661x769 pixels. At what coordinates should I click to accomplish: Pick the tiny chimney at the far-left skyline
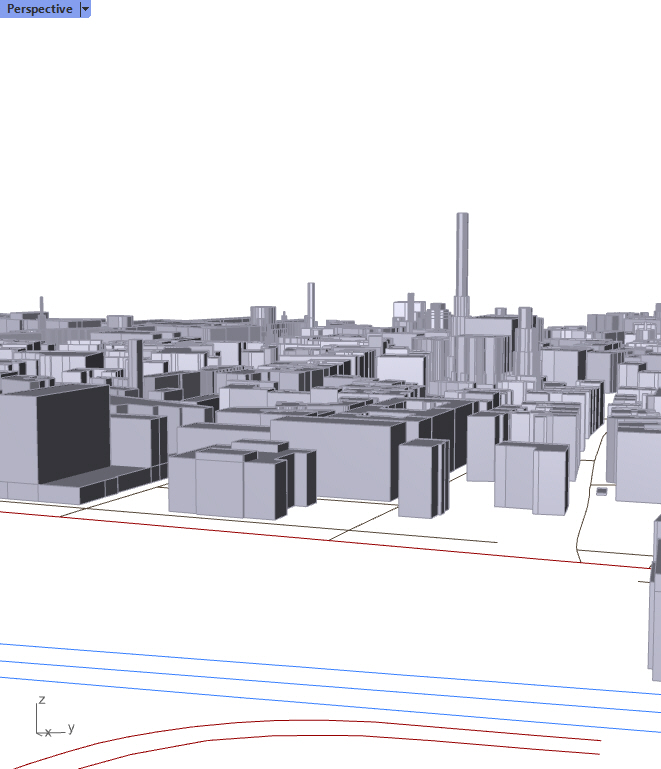pyautogui.click(x=41, y=303)
